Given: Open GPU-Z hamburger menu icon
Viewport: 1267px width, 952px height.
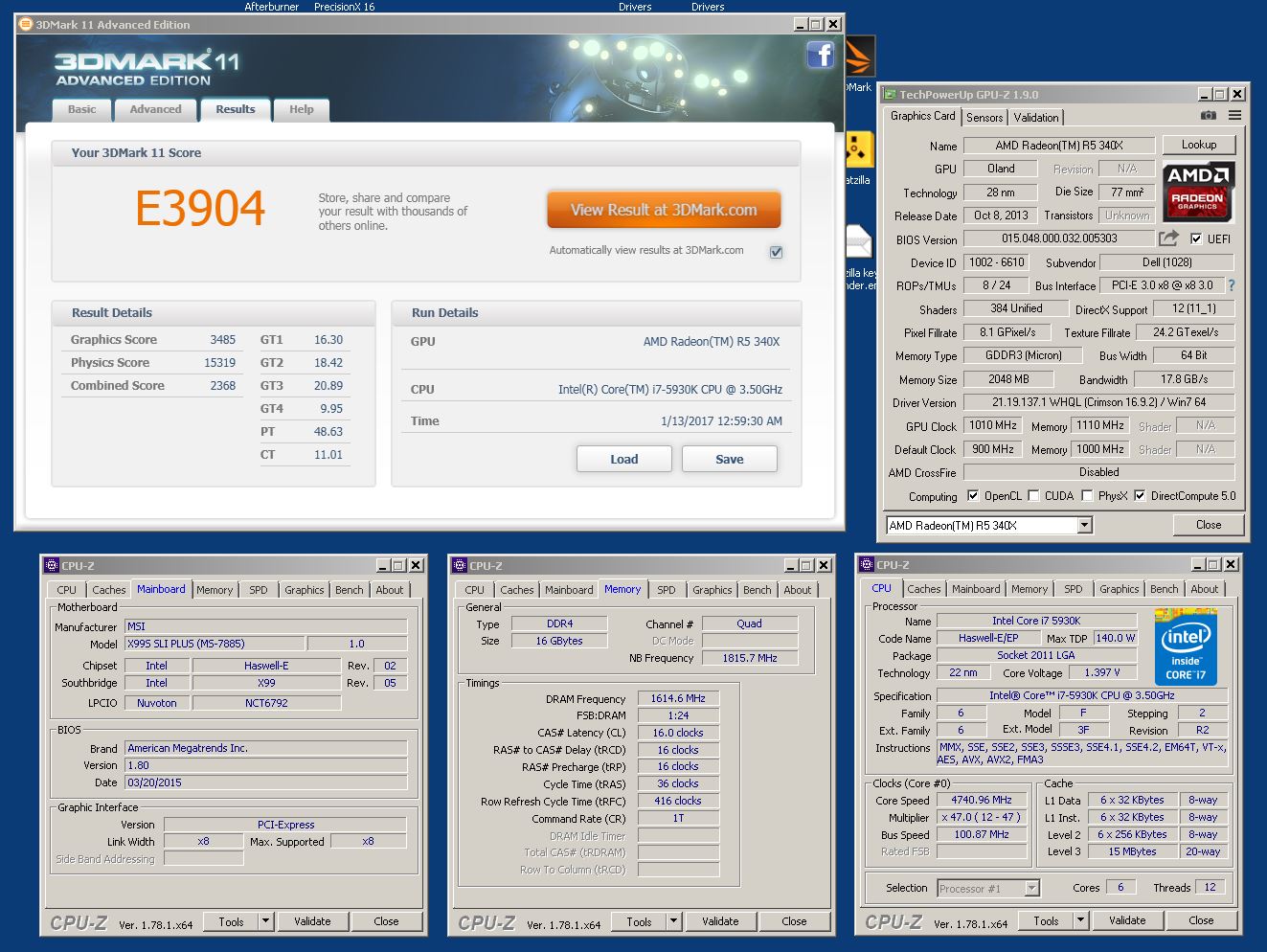Looking at the screenshot, I should 1234,116.
